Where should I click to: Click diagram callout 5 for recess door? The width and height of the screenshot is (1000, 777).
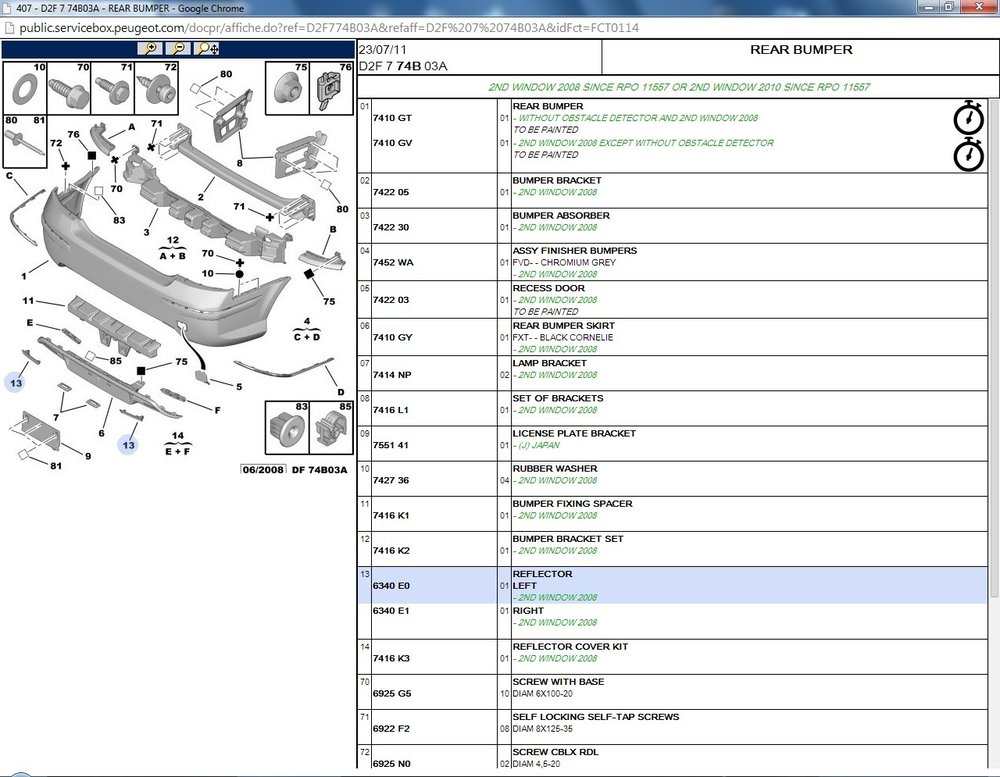pos(239,386)
